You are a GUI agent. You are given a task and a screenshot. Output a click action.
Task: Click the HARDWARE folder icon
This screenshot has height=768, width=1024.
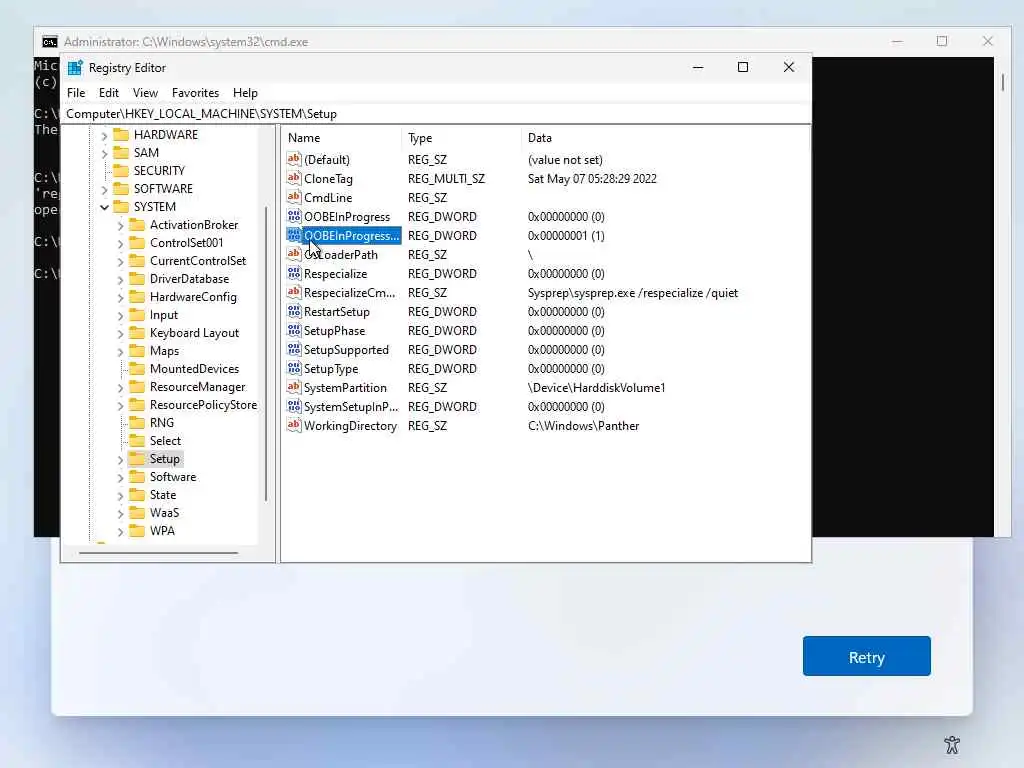(121, 135)
